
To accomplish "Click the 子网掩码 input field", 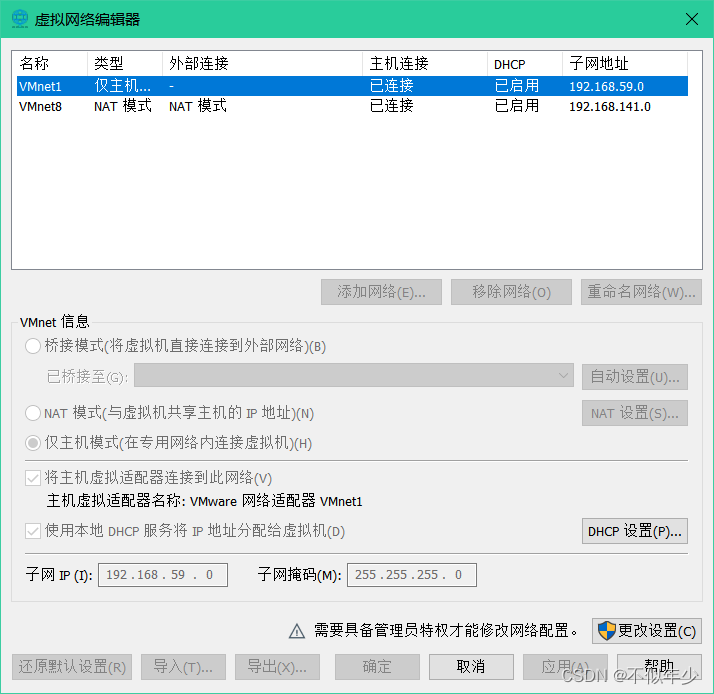I will coord(412,575).
